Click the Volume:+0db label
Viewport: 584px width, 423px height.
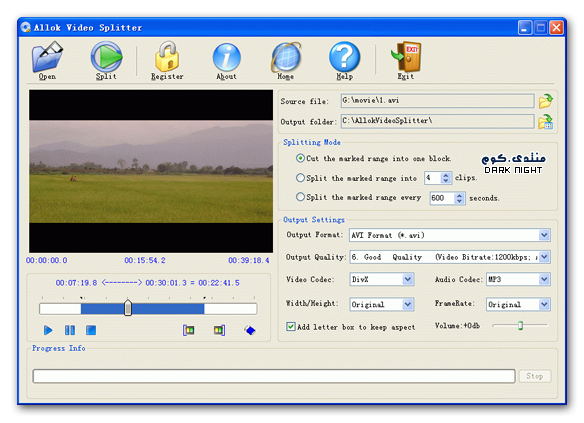pos(457,326)
